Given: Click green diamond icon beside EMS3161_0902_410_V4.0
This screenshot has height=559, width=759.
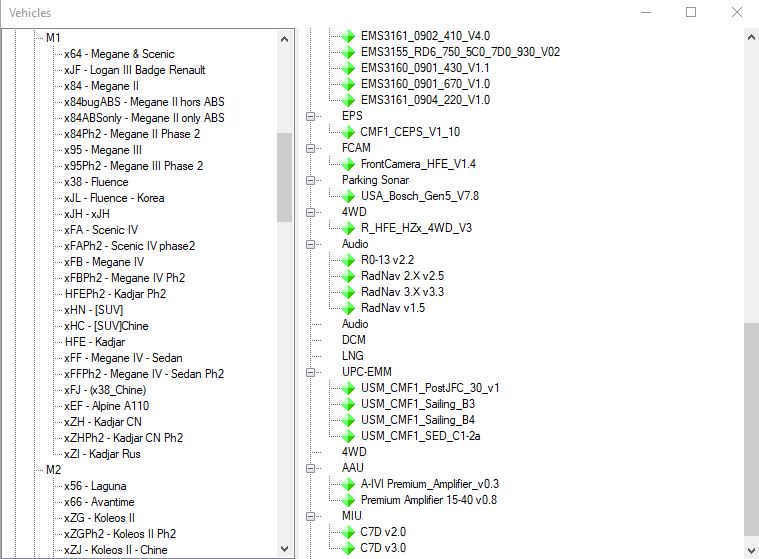Looking at the screenshot, I should coord(348,36).
